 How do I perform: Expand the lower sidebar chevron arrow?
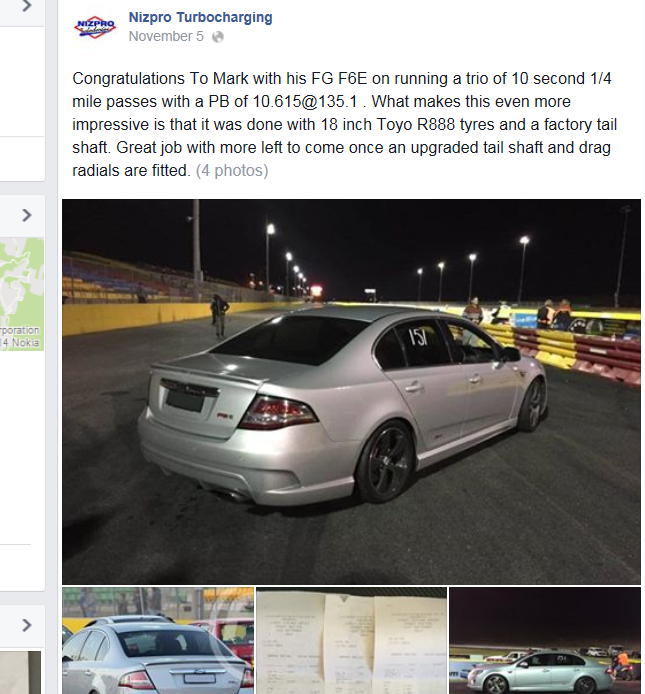pyautogui.click(x=27, y=625)
